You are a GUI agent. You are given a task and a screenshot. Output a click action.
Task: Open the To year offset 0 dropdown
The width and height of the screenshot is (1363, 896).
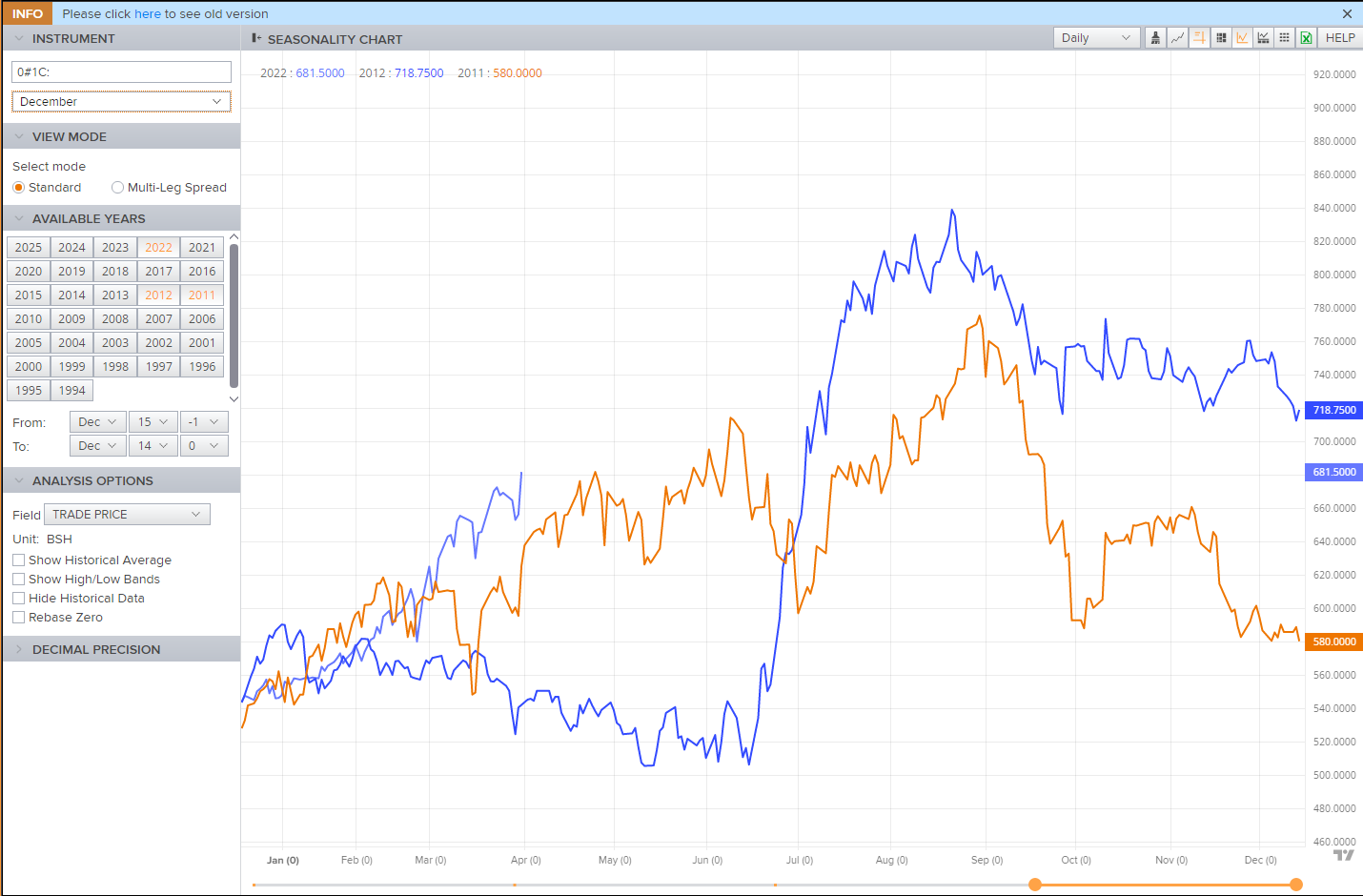click(204, 445)
